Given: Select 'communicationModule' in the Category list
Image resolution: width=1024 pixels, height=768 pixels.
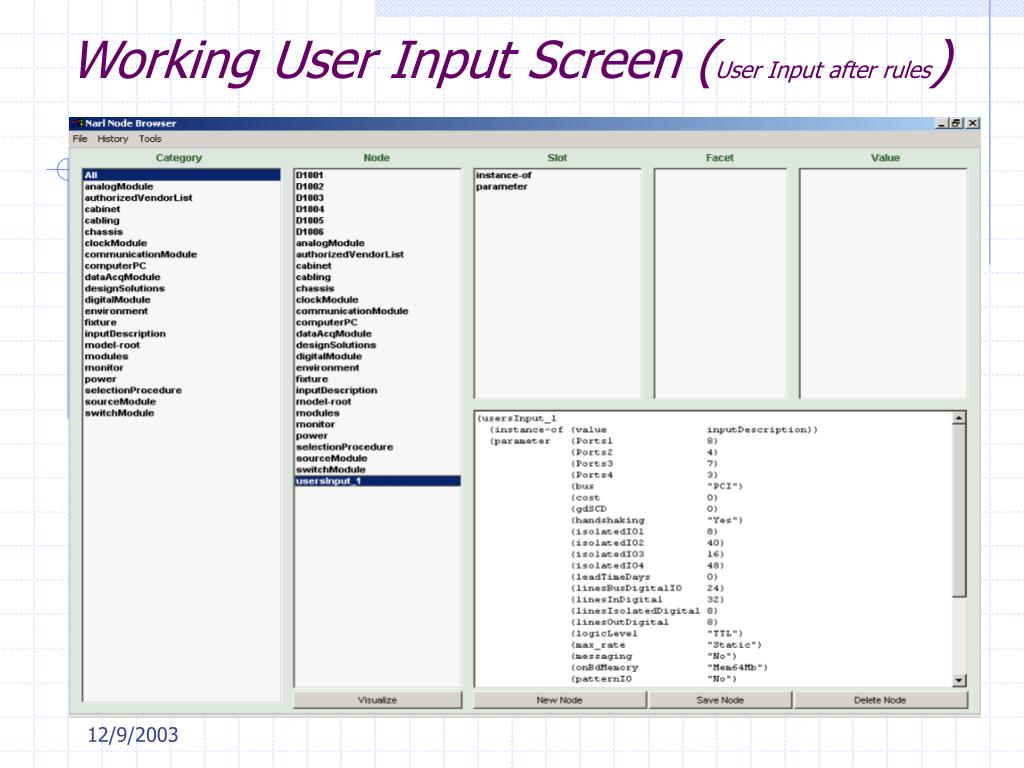Looking at the screenshot, I should pos(140,254).
